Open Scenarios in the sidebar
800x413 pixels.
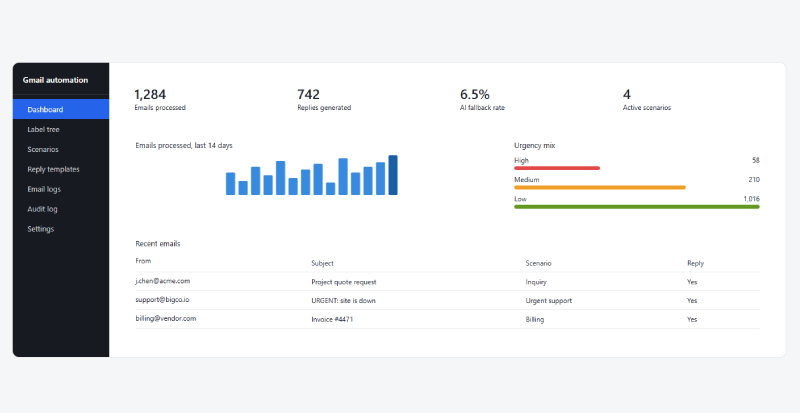61,149
